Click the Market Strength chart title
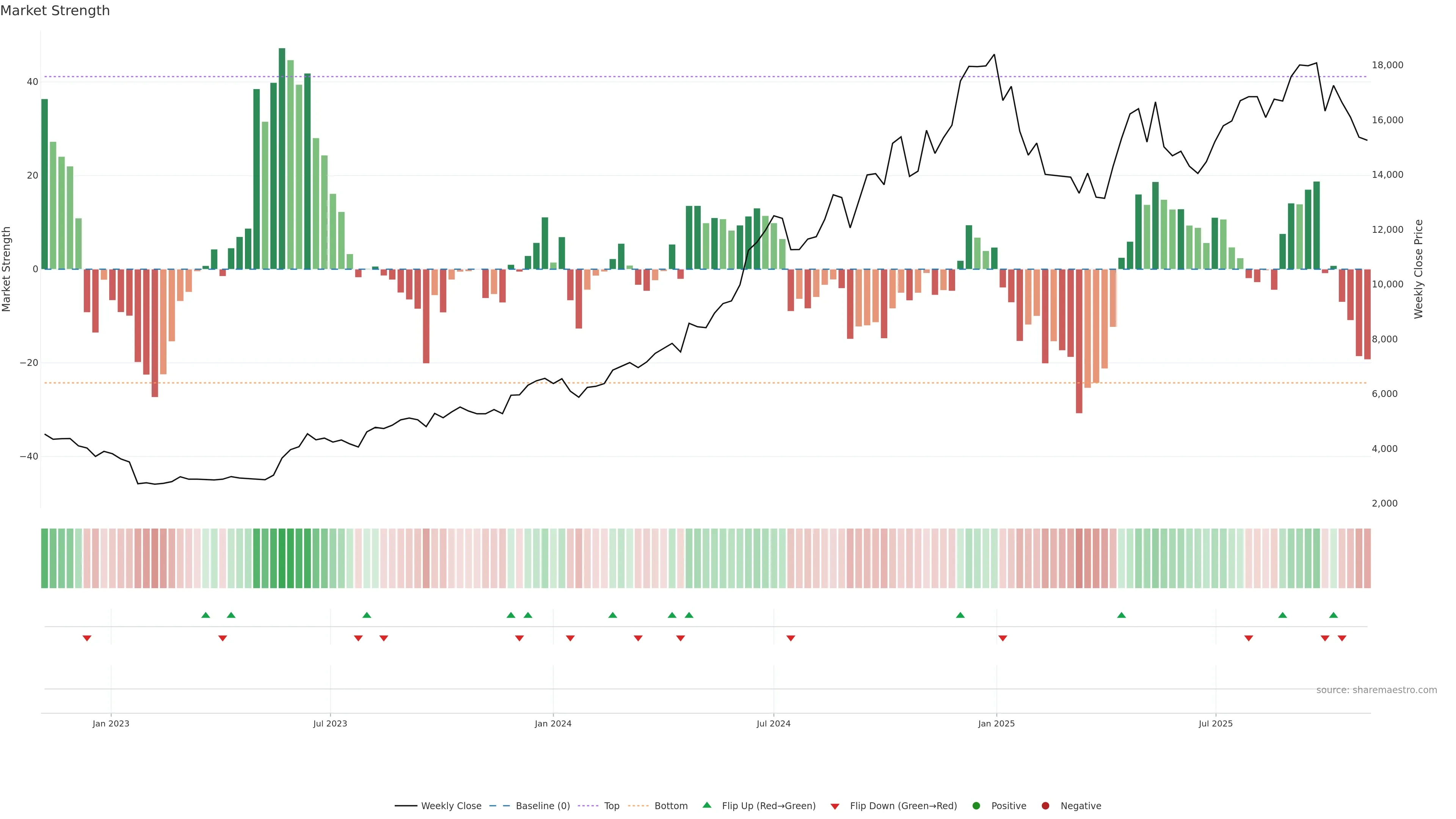Screen dimensions: 1456x819 click(x=55, y=11)
